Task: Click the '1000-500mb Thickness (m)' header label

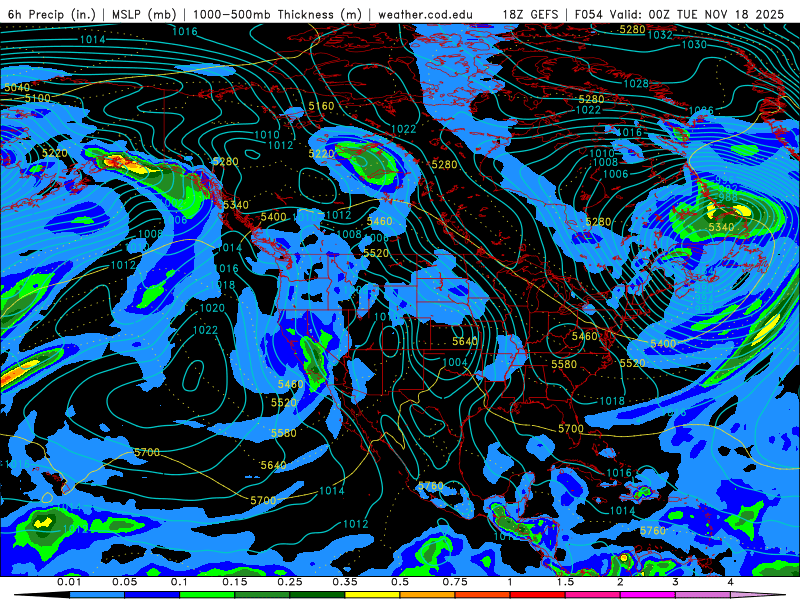Action: (x=278, y=14)
